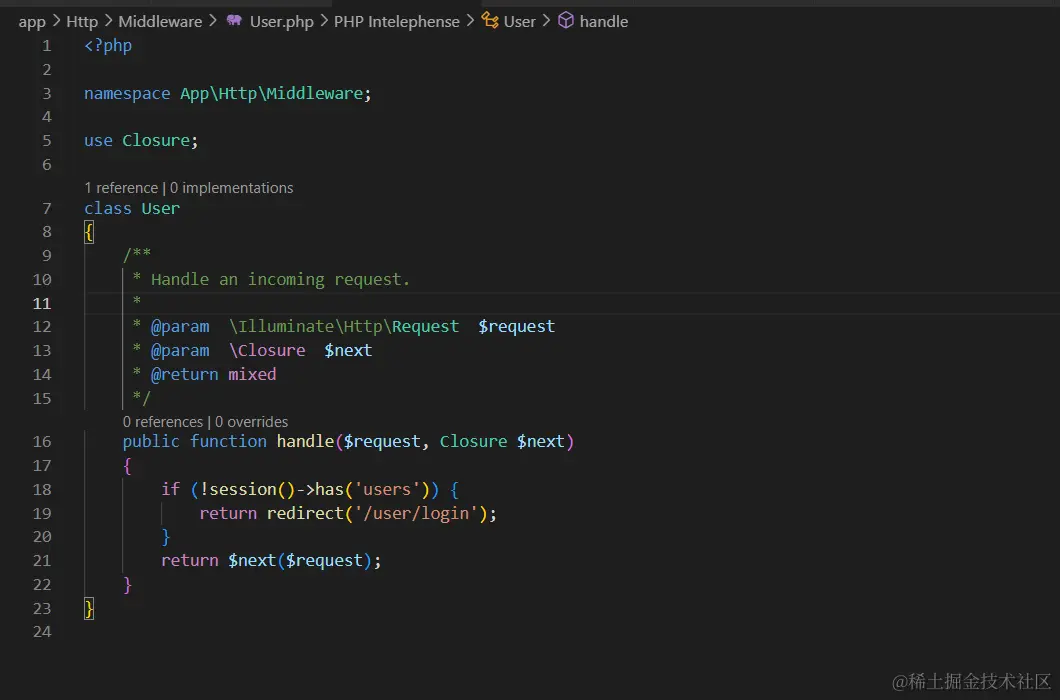The height and width of the screenshot is (700, 1060).
Task: Click the '<?php' opening tag
Action: click(x=108, y=45)
